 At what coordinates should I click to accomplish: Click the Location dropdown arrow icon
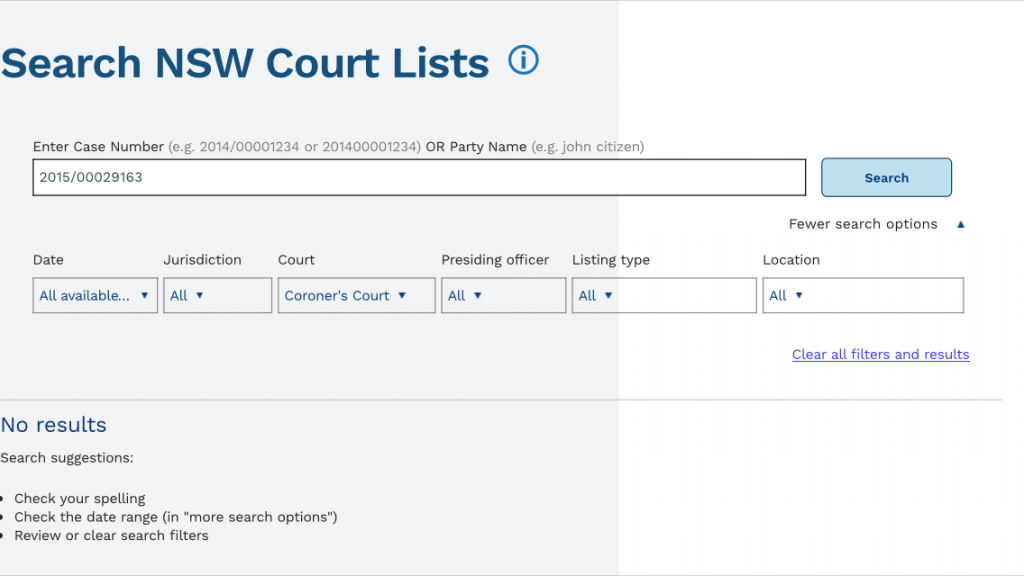point(798,295)
